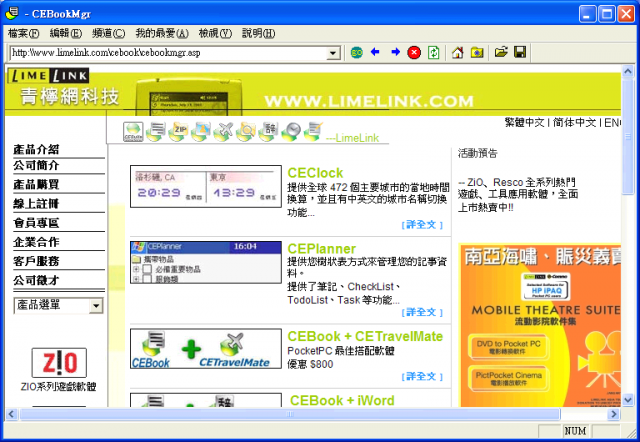
Task: Click the airplane product icon
Action: click(223, 131)
